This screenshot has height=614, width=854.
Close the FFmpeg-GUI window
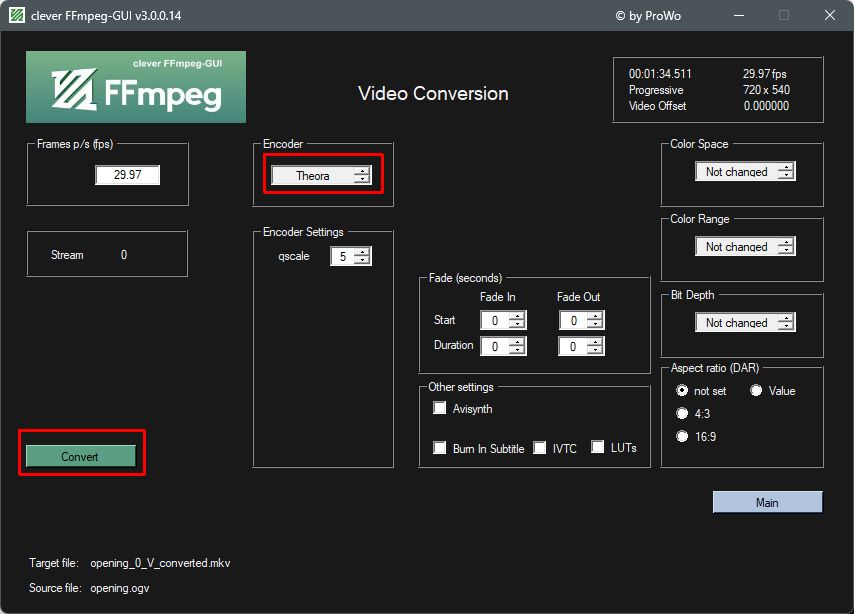point(829,15)
